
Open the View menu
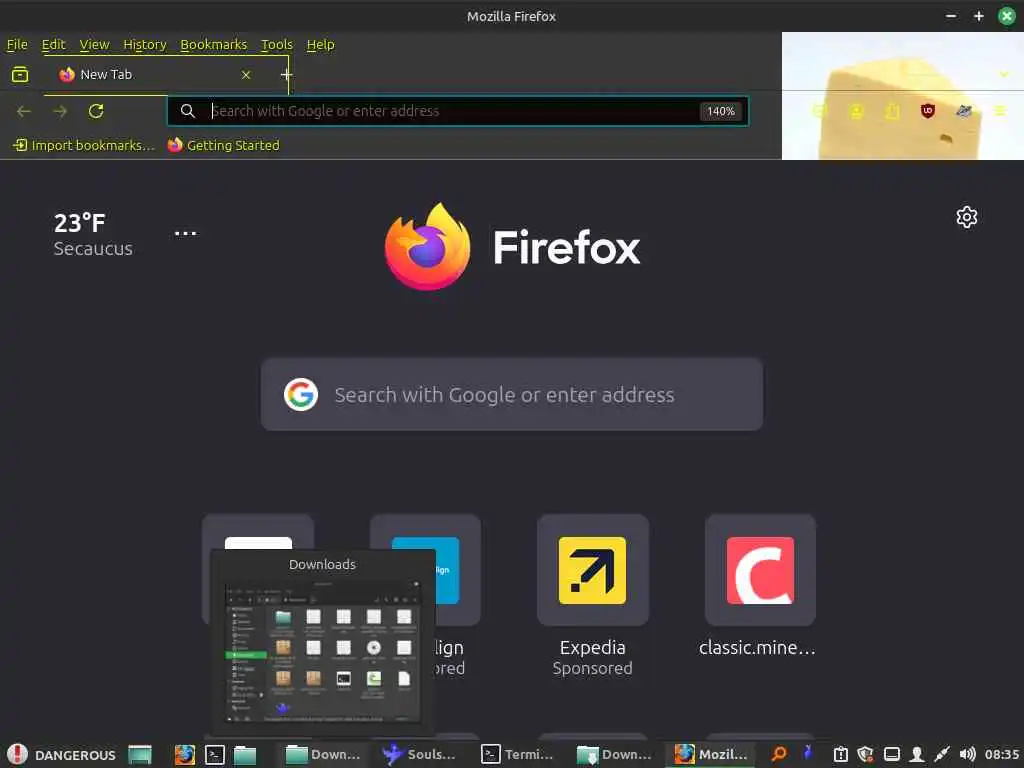[94, 44]
